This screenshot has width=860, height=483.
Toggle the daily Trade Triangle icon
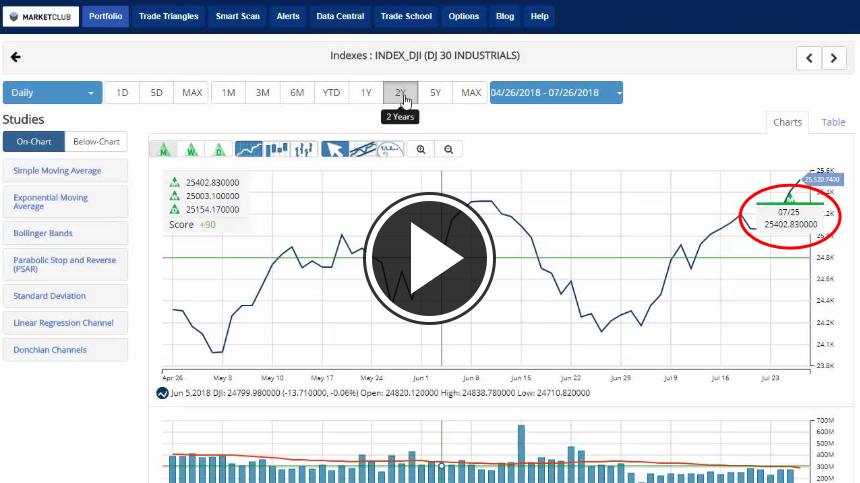click(x=219, y=149)
